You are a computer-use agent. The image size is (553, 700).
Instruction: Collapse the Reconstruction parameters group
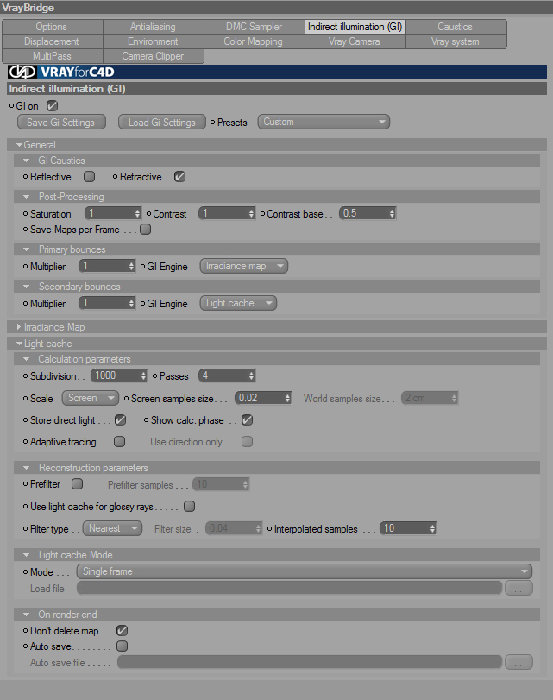(x=26, y=468)
